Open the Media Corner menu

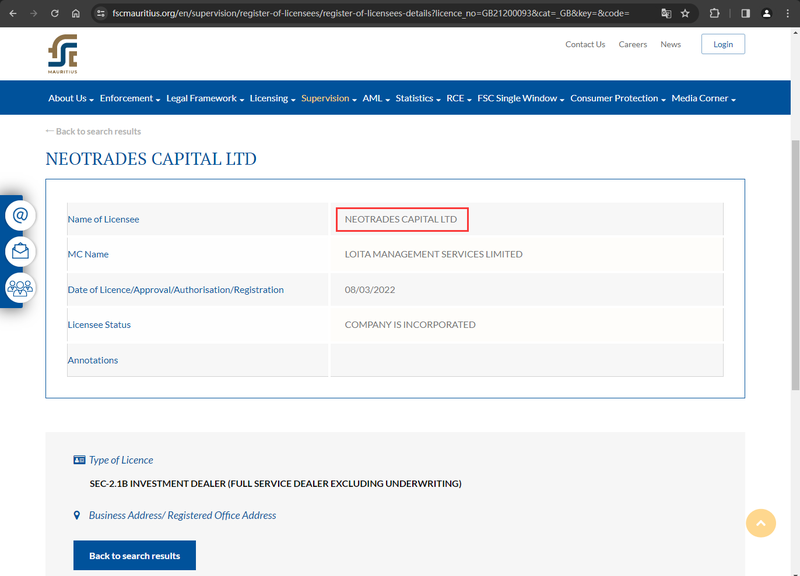click(704, 98)
